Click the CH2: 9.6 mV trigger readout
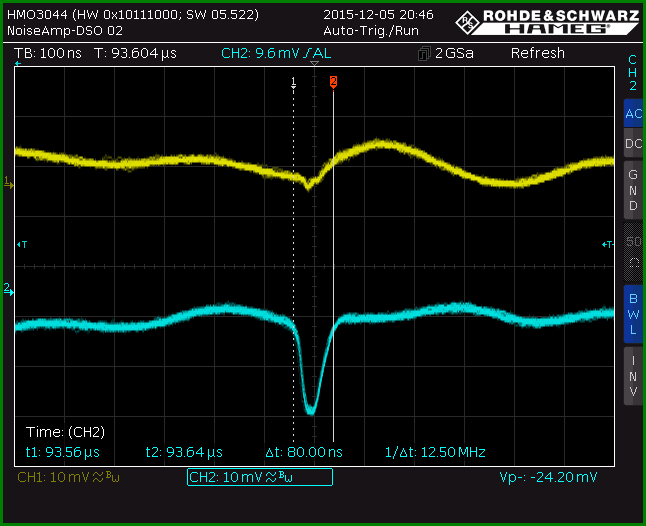This screenshot has width=646, height=526. coord(276,53)
